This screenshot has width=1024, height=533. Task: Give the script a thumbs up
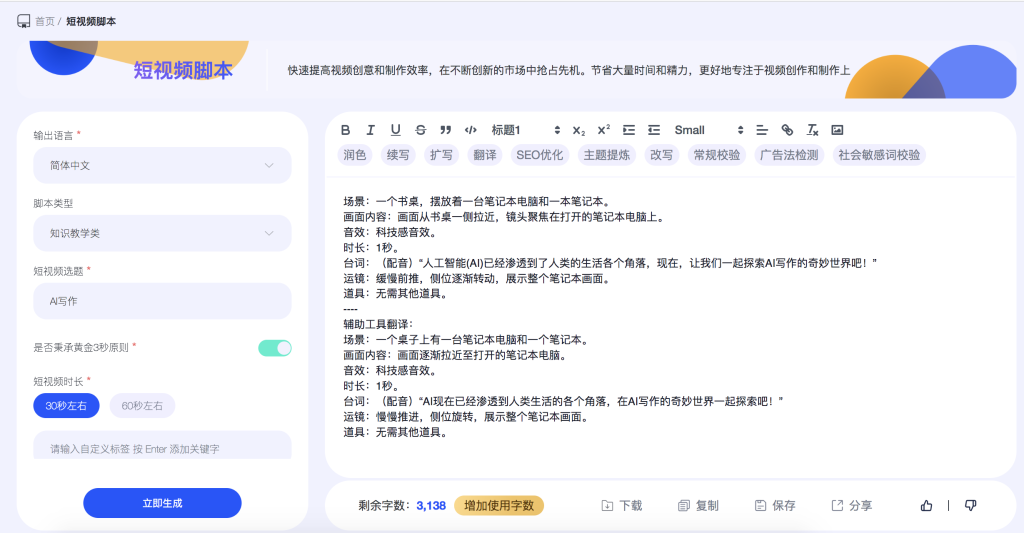[926, 506]
